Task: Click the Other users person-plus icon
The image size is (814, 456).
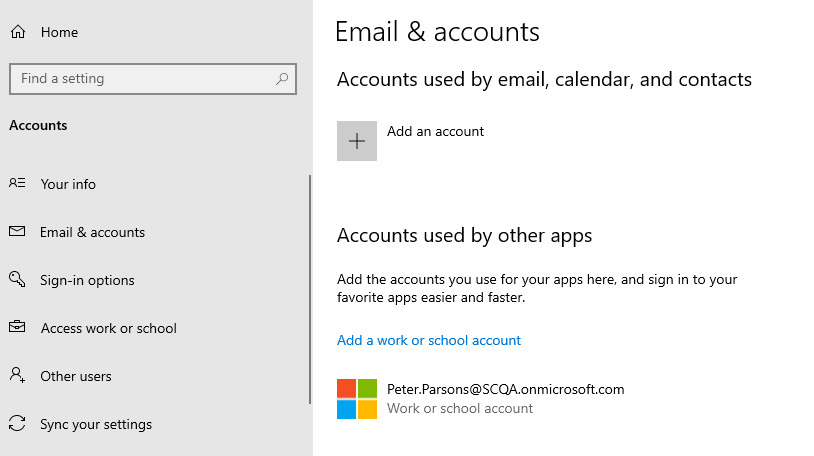Action: click(17, 375)
